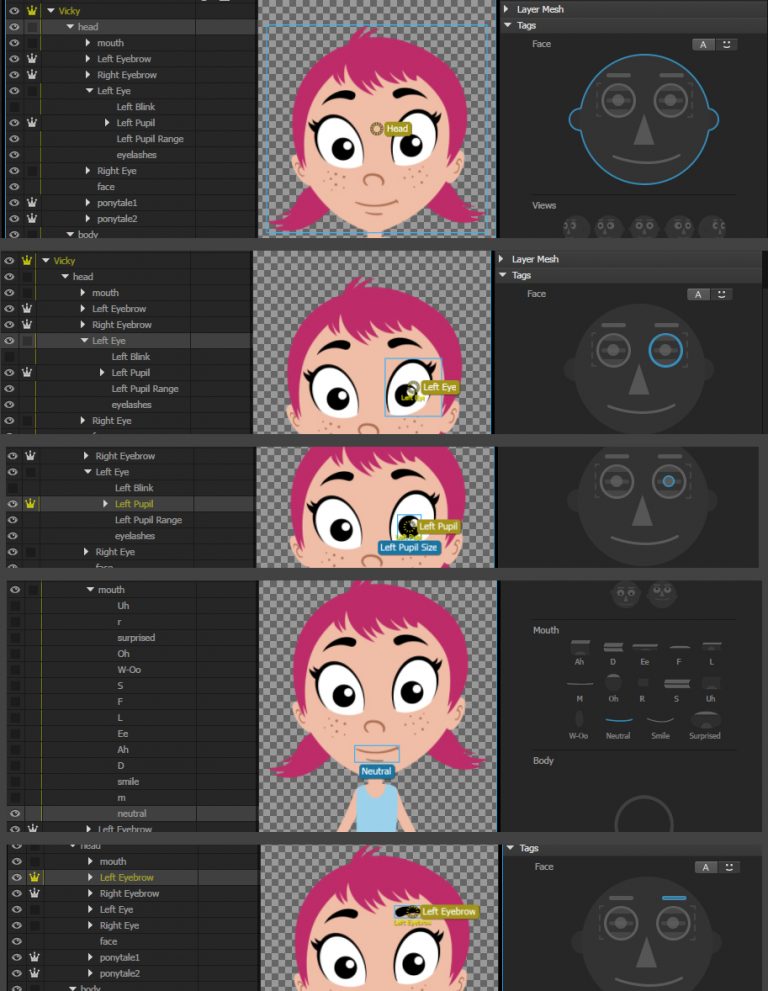This screenshot has width=768, height=991.
Task: Toggle the yellow crown beside Left Pupil
Action: (x=30, y=504)
